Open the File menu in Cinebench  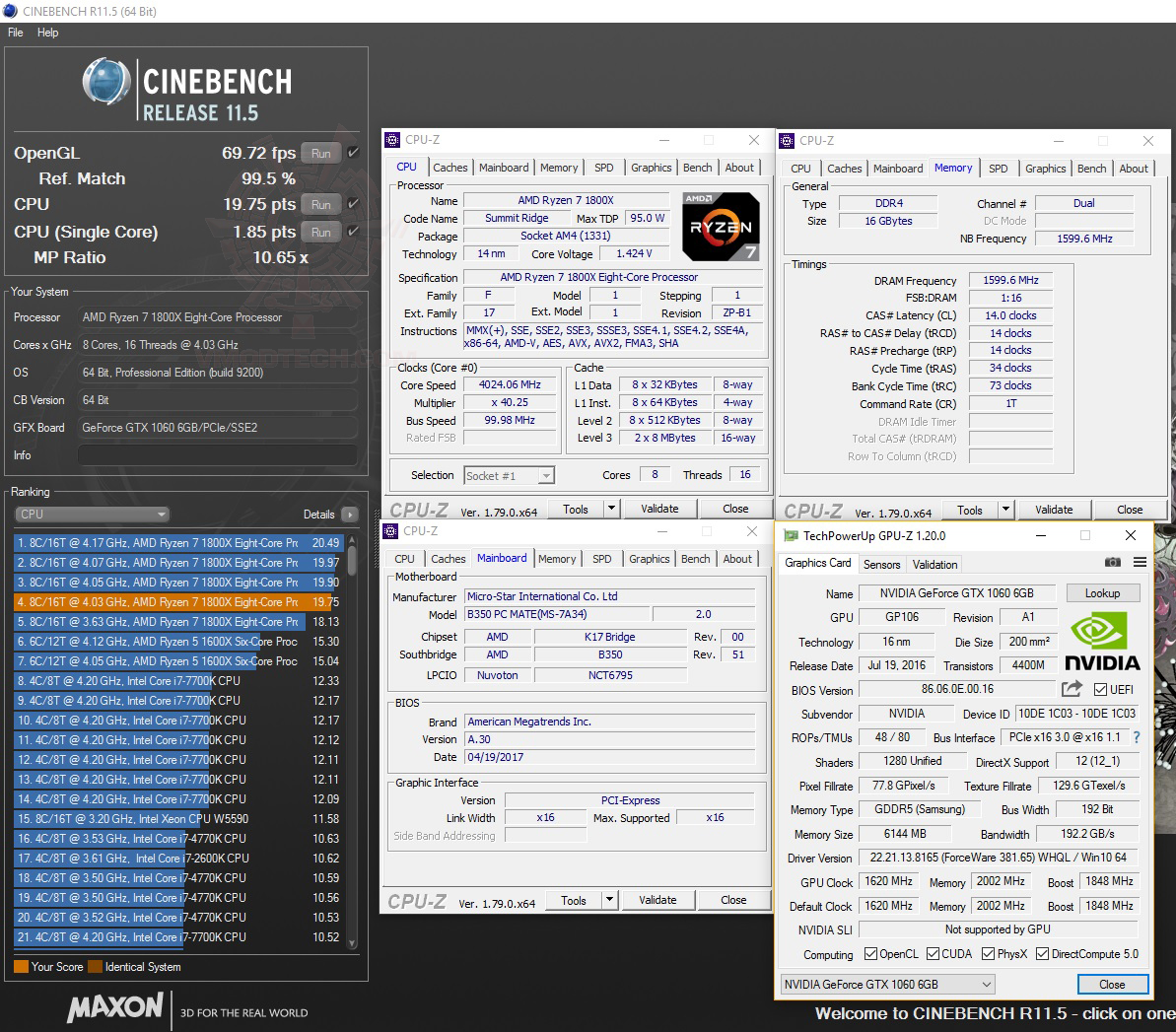point(16,33)
